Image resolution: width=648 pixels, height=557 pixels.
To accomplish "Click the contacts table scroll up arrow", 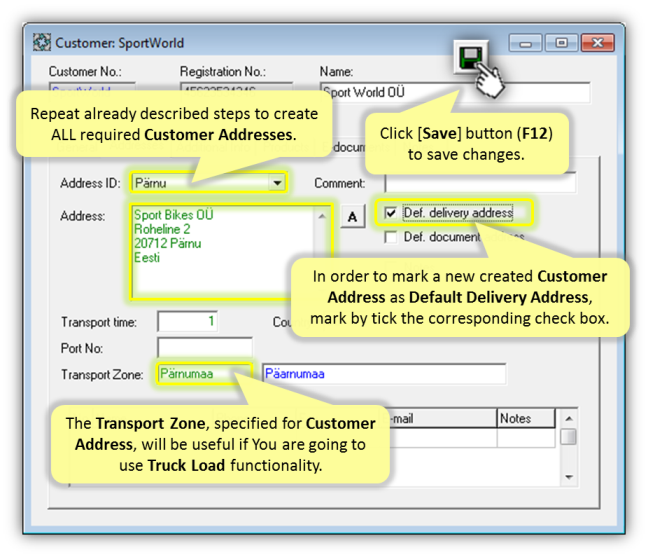I will (569, 418).
